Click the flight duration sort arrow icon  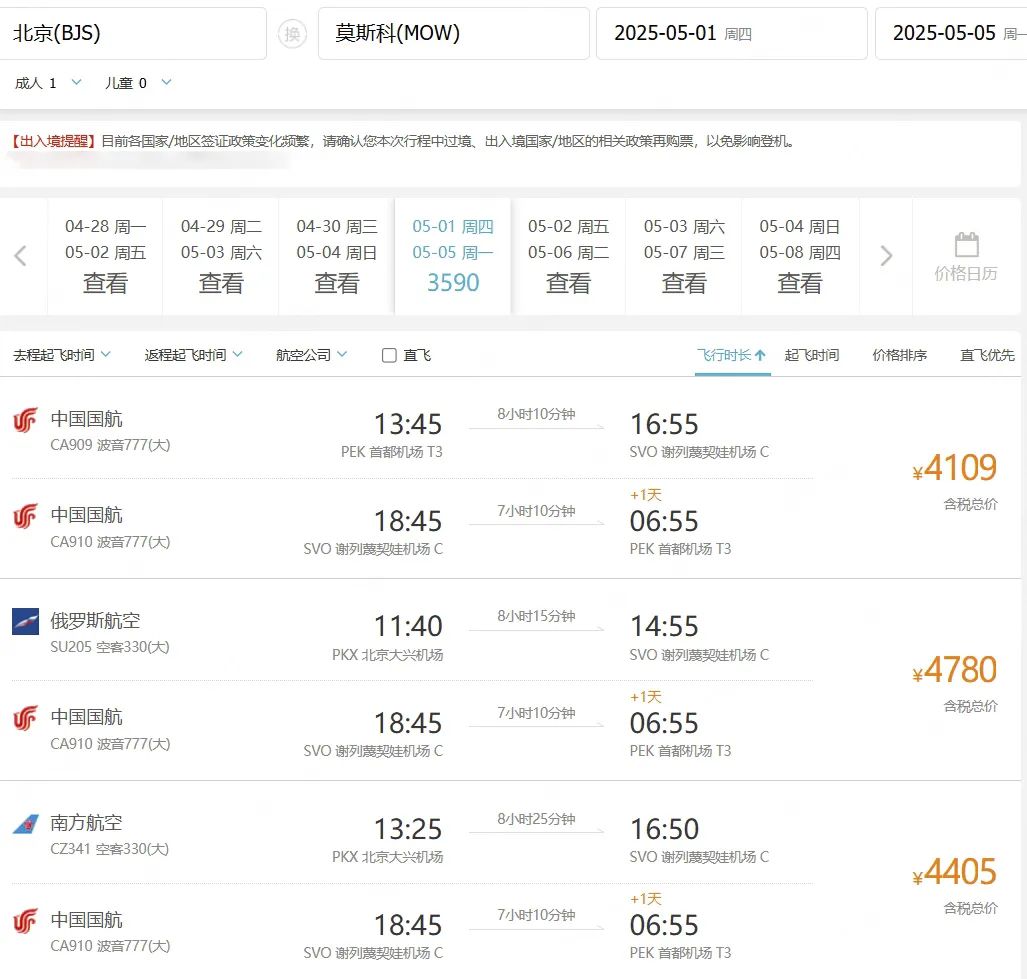coord(760,355)
